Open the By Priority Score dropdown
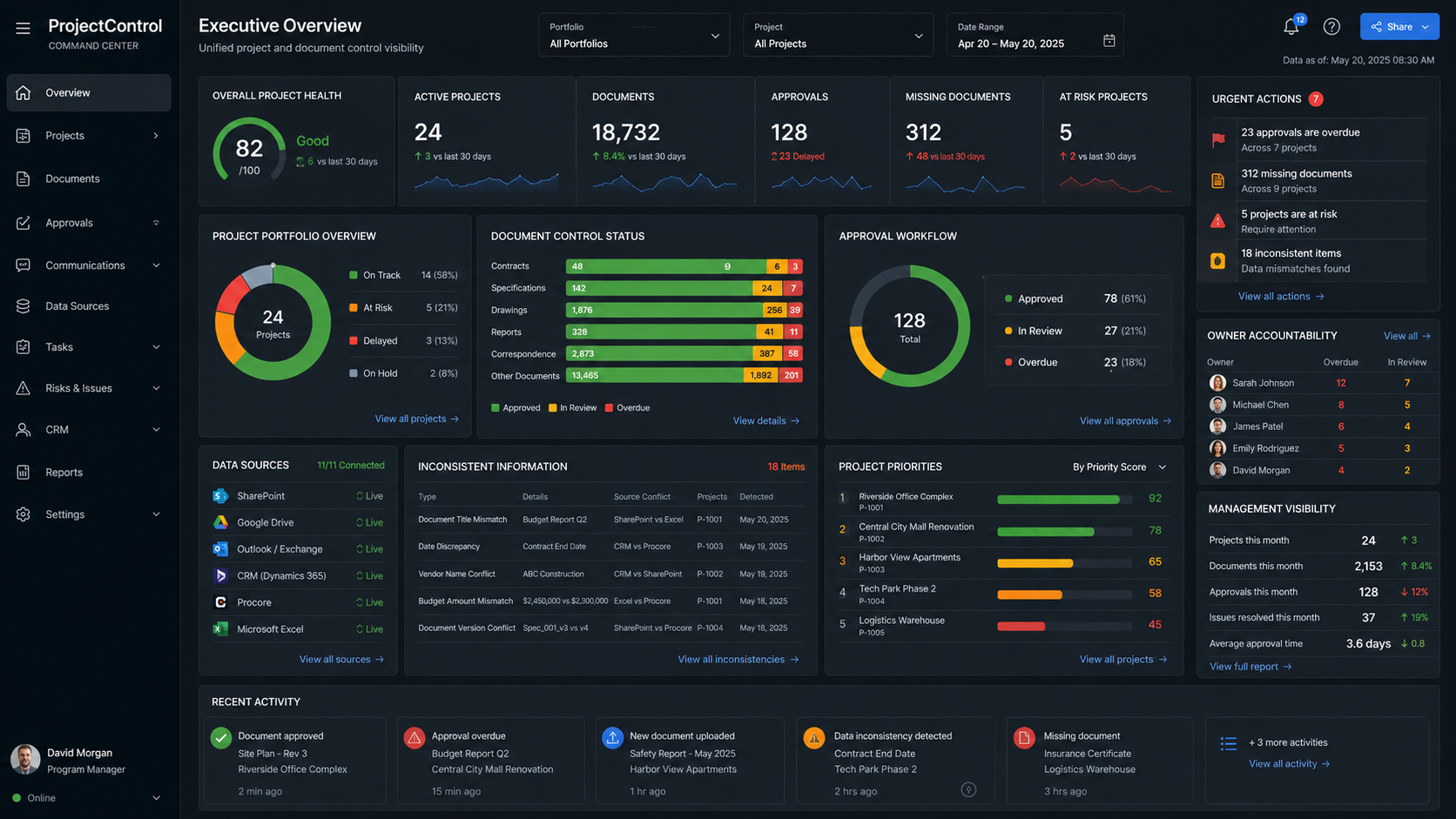Viewport: 1456px width, 819px height. pyautogui.click(x=1119, y=467)
